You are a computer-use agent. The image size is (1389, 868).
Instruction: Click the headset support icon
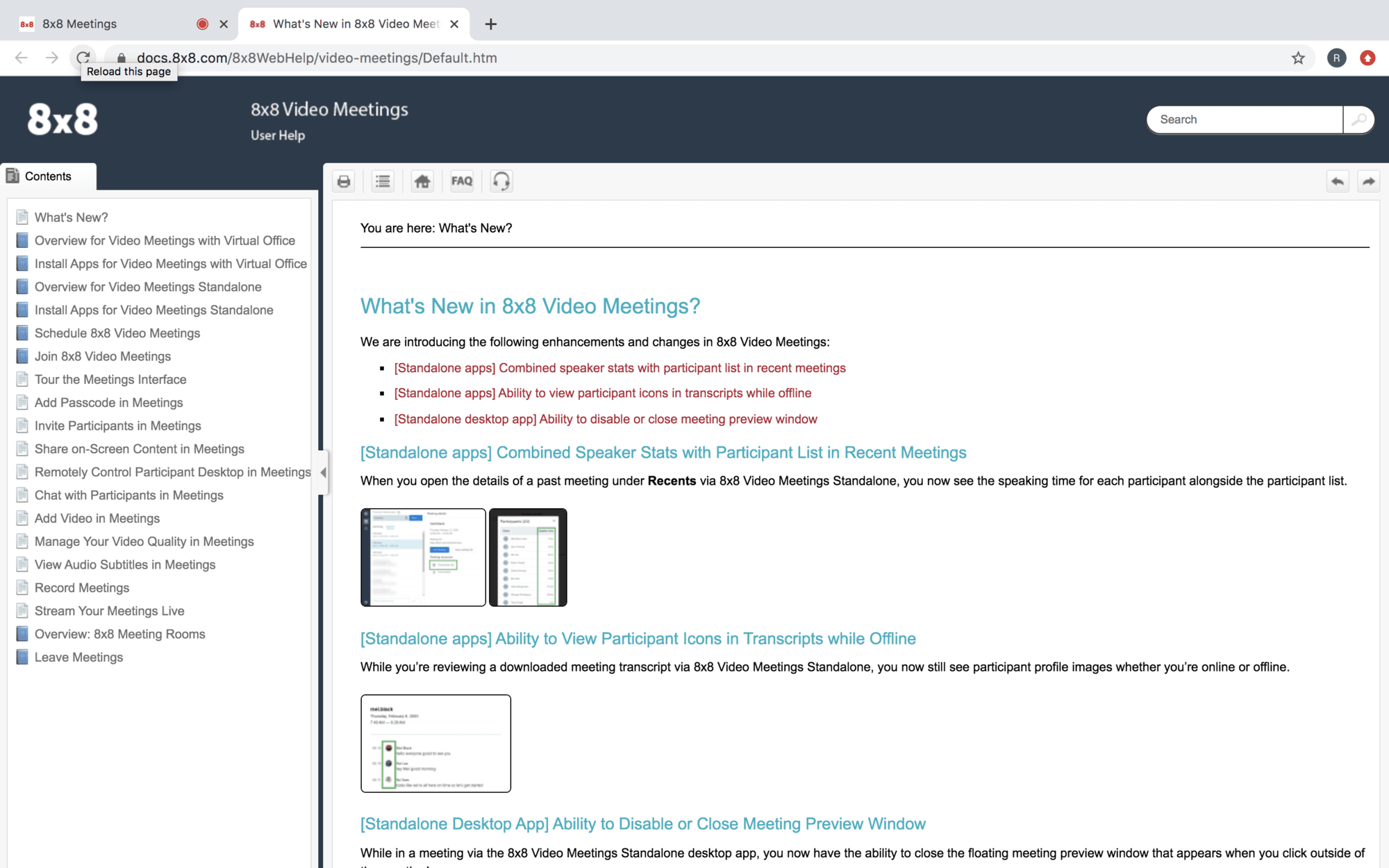(x=501, y=182)
